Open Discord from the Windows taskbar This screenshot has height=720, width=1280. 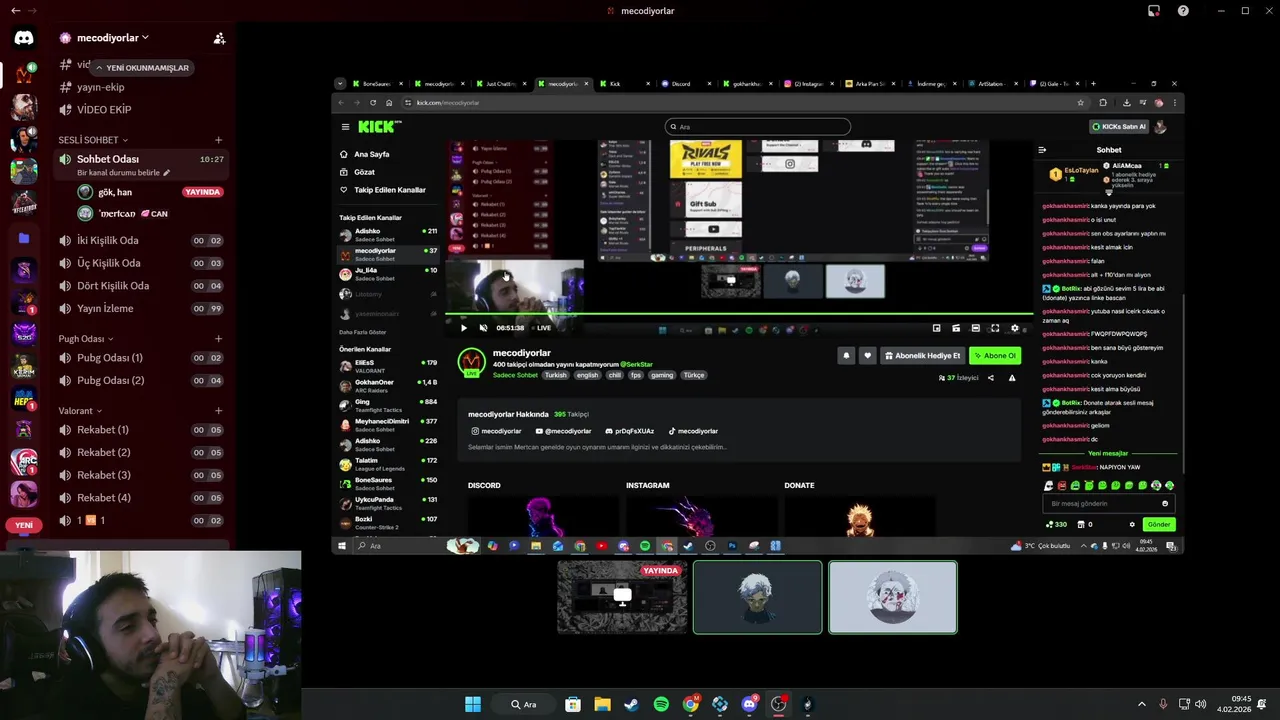(749, 704)
